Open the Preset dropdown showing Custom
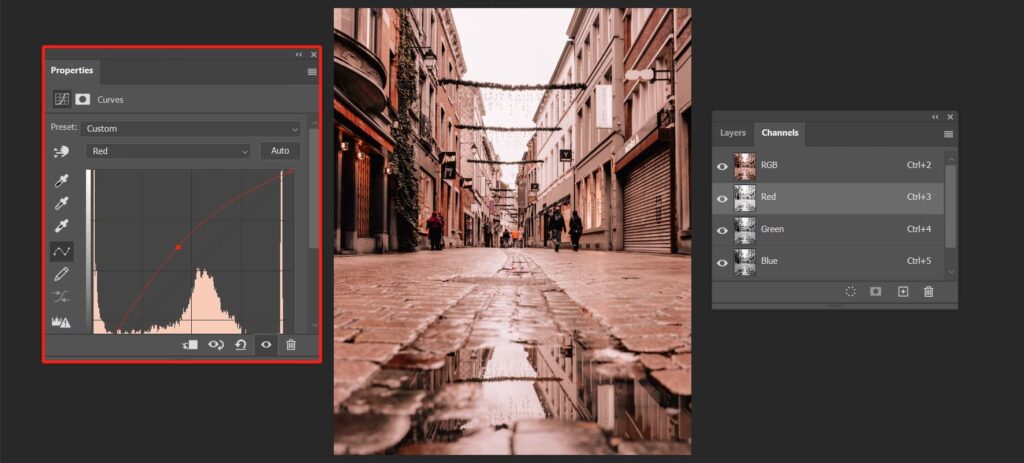The image size is (1024, 463). point(191,129)
